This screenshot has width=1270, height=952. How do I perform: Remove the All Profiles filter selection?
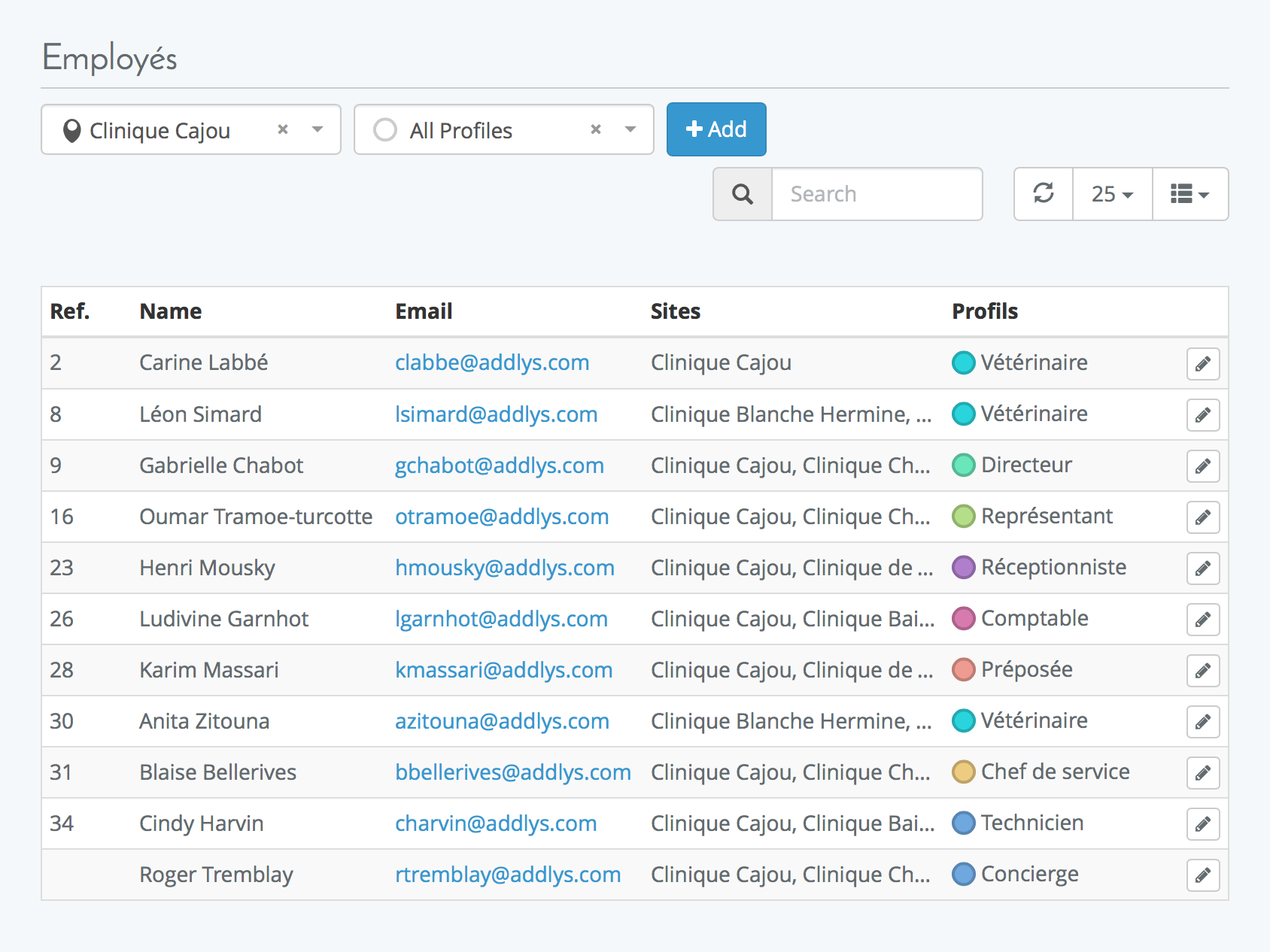596,129
